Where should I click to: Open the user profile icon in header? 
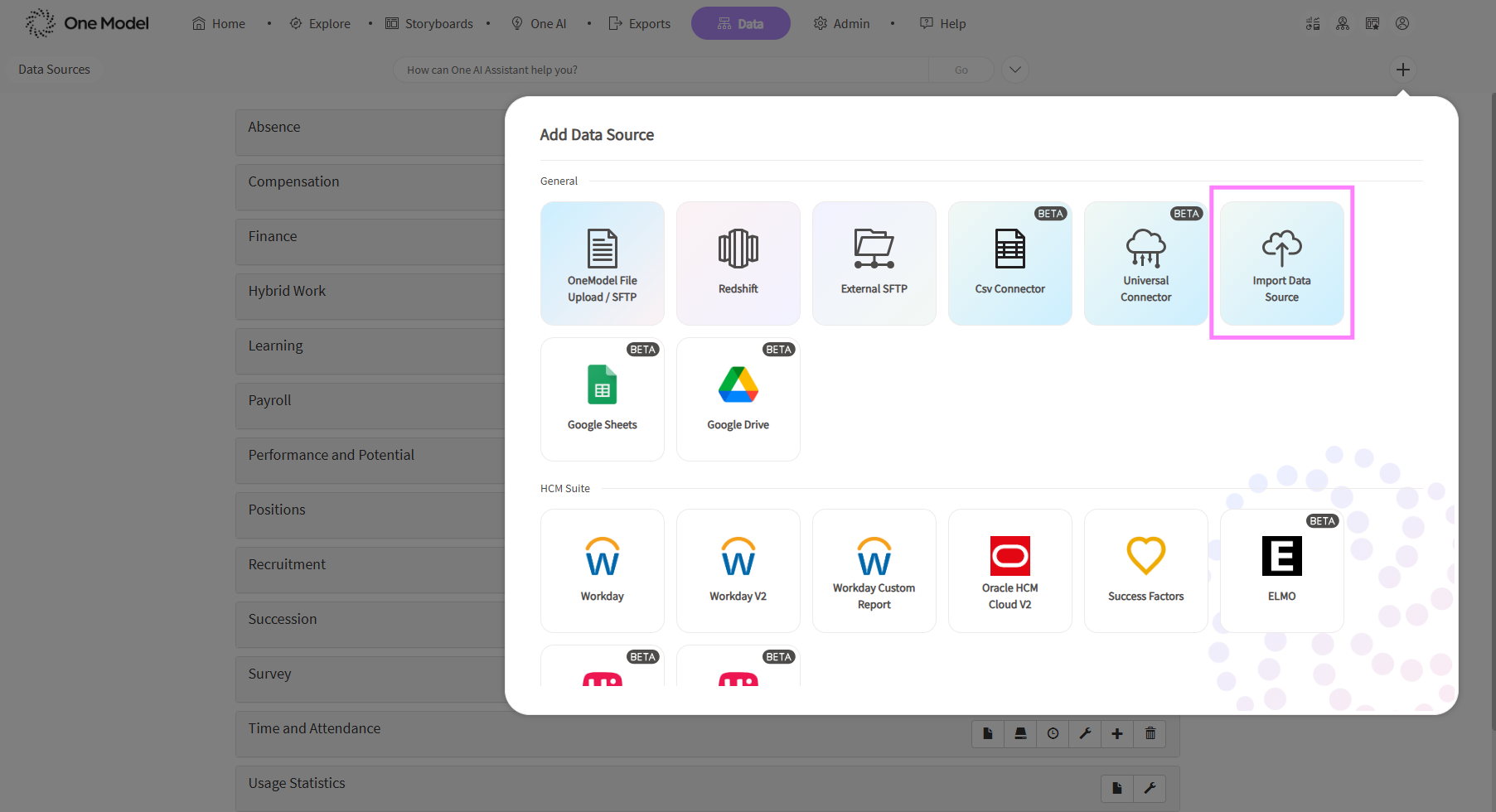pos(1402,23)
